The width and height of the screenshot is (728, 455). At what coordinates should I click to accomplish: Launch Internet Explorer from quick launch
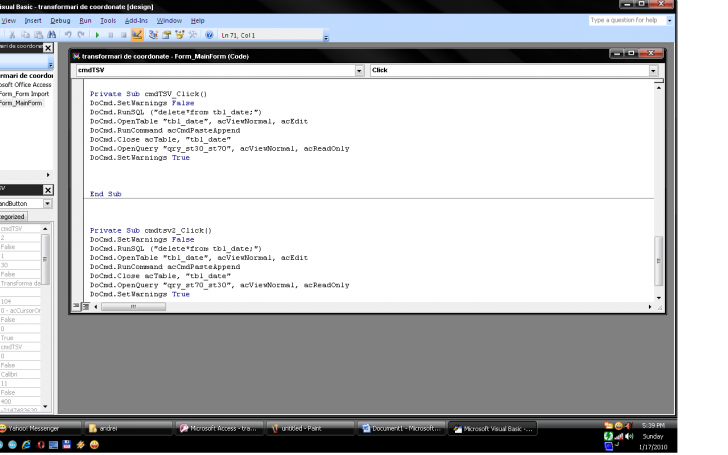coord(26,445)
